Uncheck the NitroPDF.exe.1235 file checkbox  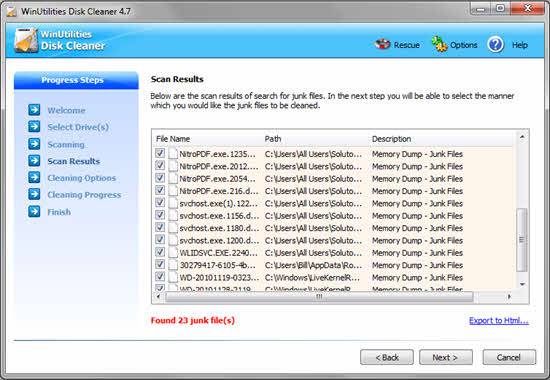[160, 153]
